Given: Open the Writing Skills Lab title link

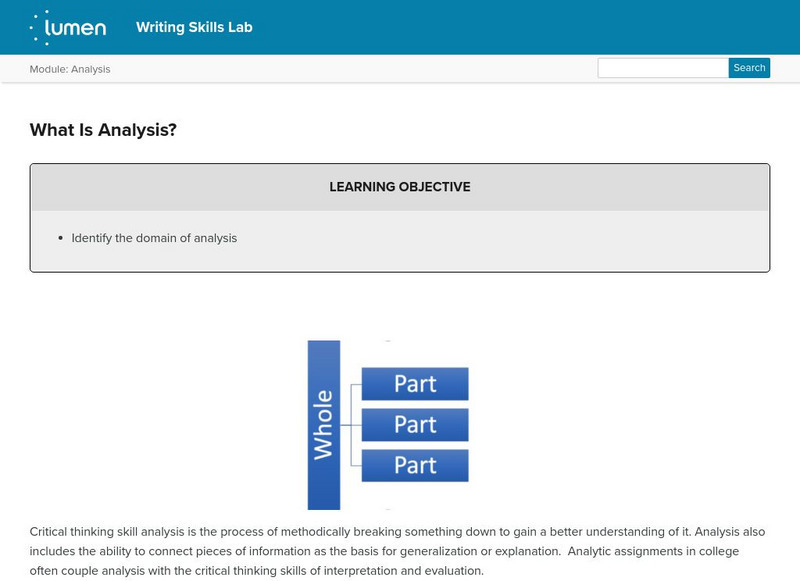Looking at the screenshot, I should [194, 27].
